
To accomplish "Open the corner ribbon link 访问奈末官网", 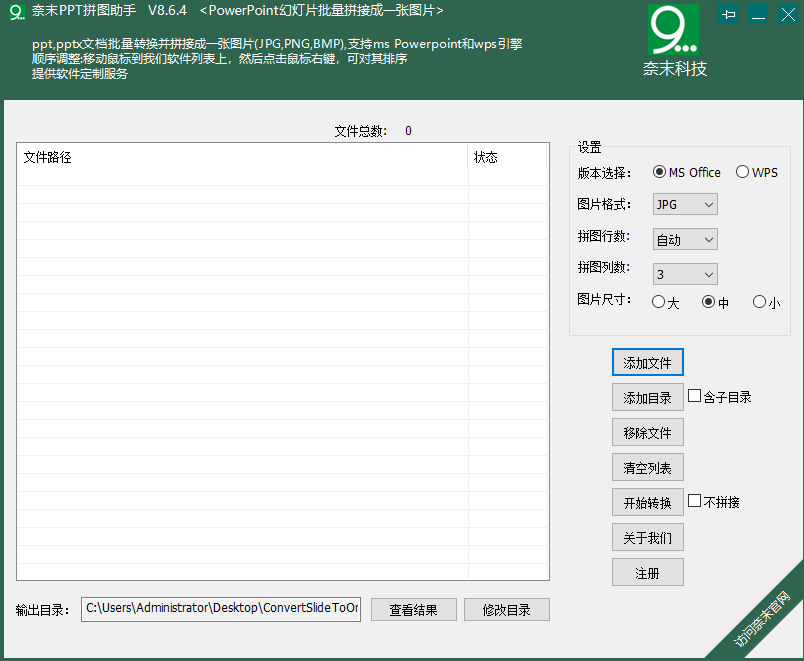I will click(761, 619).
